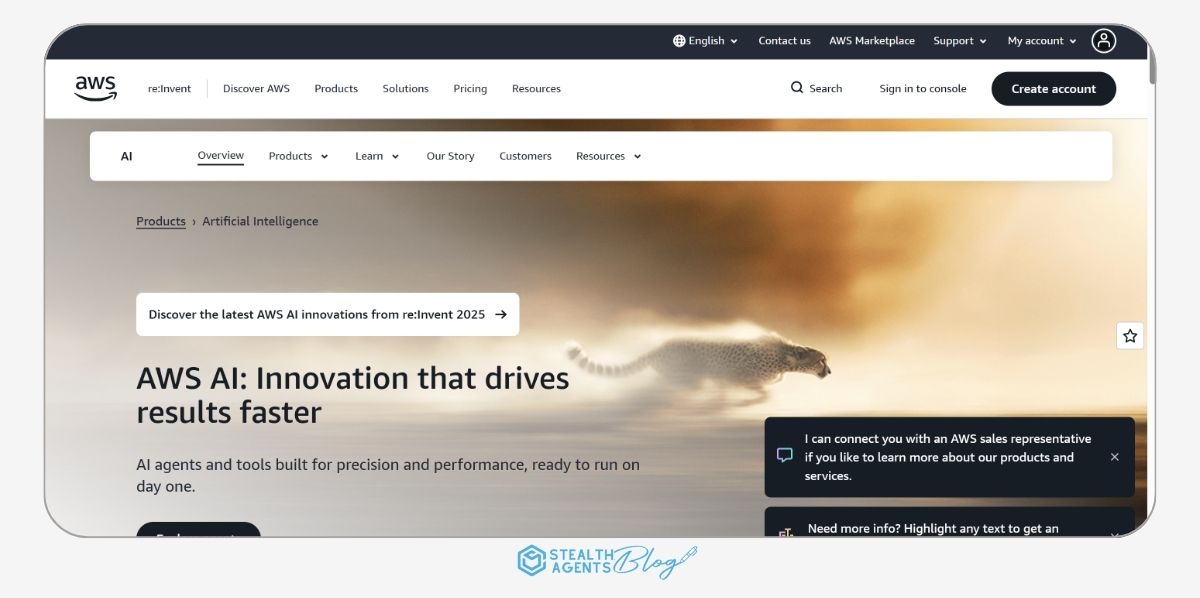Click the Create account button
This screenshot has width=1200, height=598.
point(1053,88)
